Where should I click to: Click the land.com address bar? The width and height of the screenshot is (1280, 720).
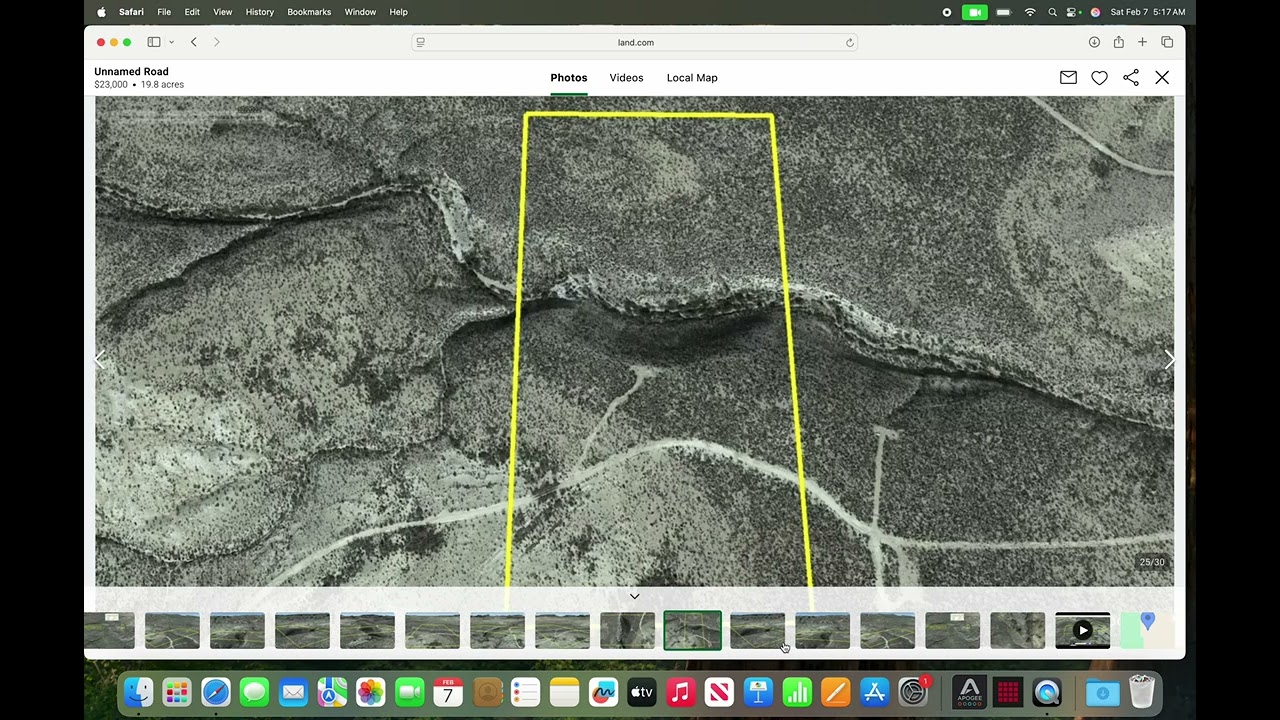tap(635, 42)
